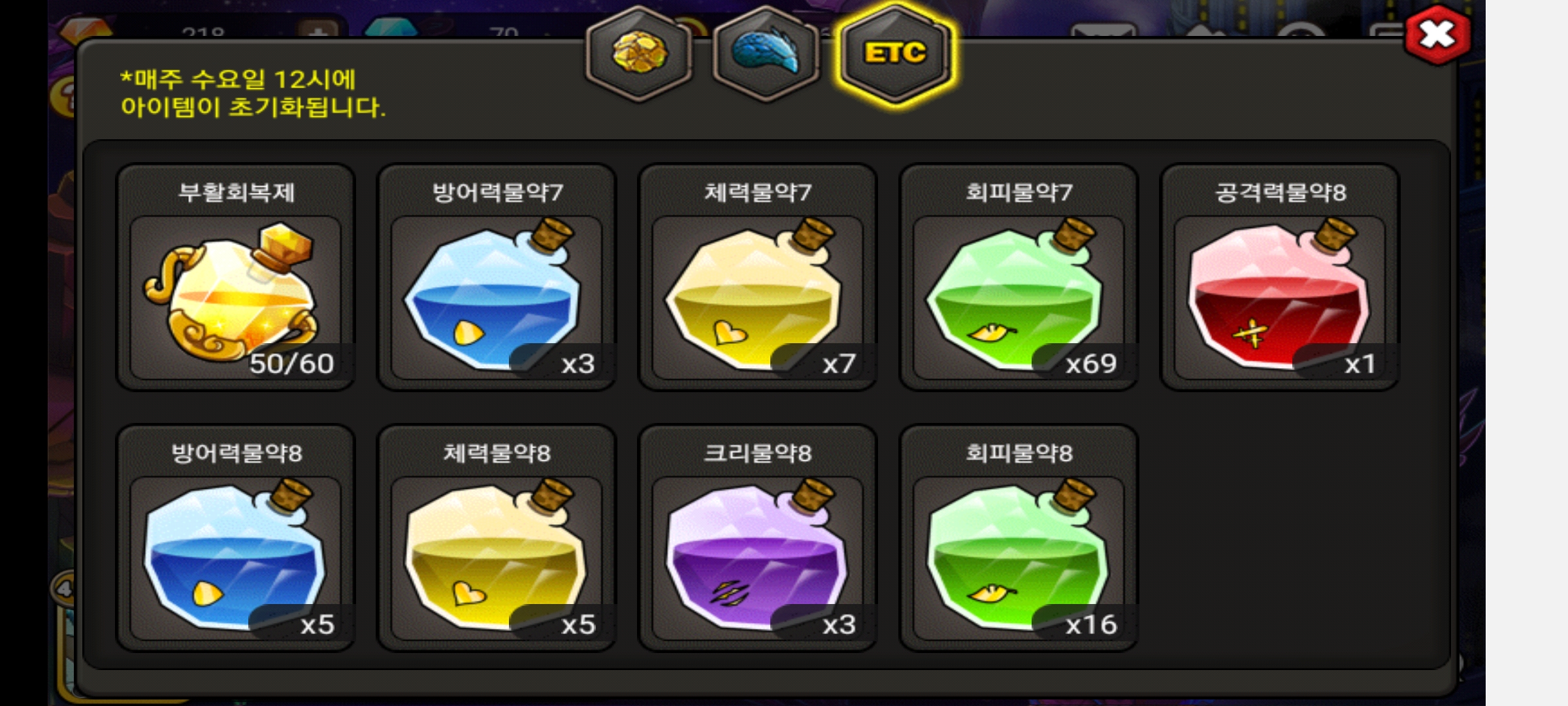Choose the yellow 체력물약7 potion
This screenshot has height=706, width=1568.
(x=757, y=277)
